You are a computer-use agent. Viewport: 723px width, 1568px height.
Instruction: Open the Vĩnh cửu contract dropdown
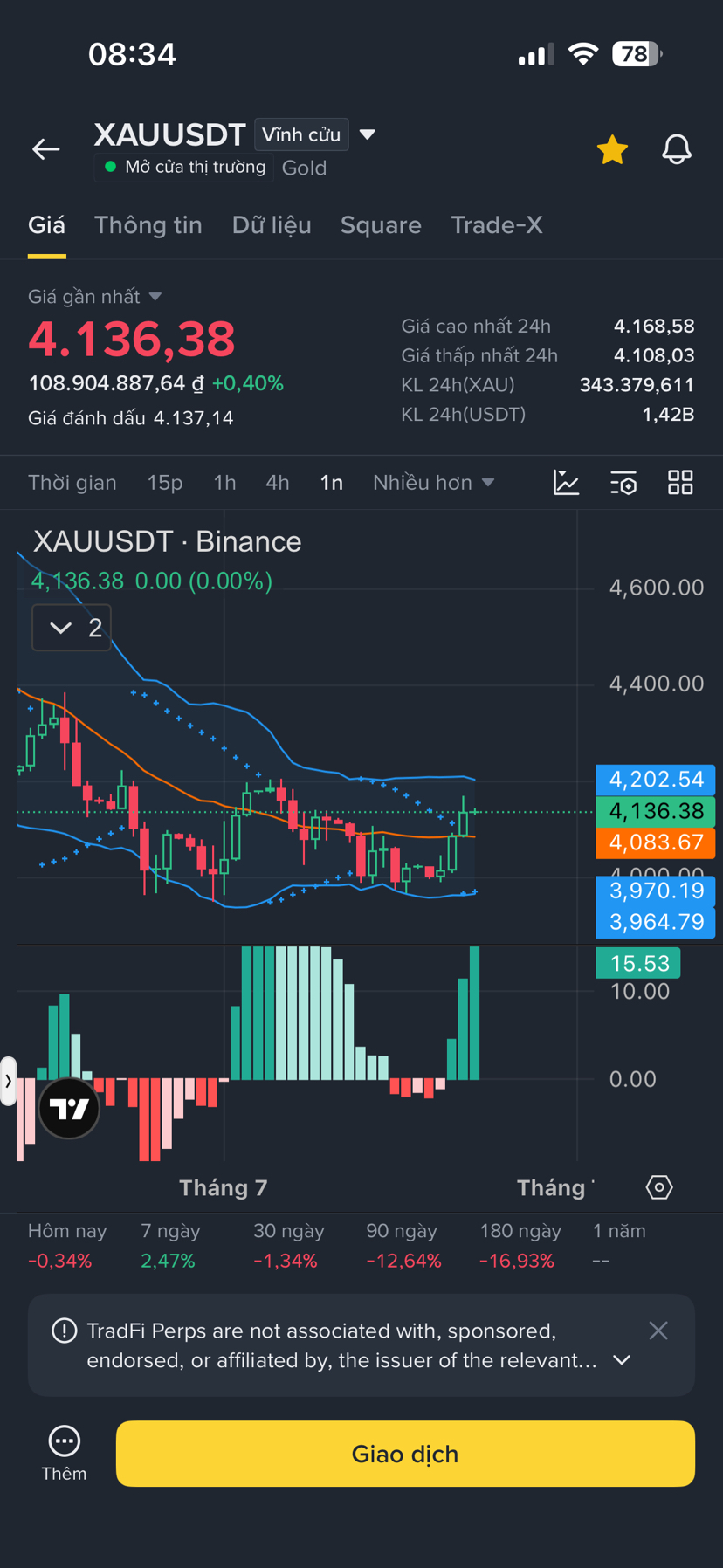pyautogui.click(x=301, y=134)
